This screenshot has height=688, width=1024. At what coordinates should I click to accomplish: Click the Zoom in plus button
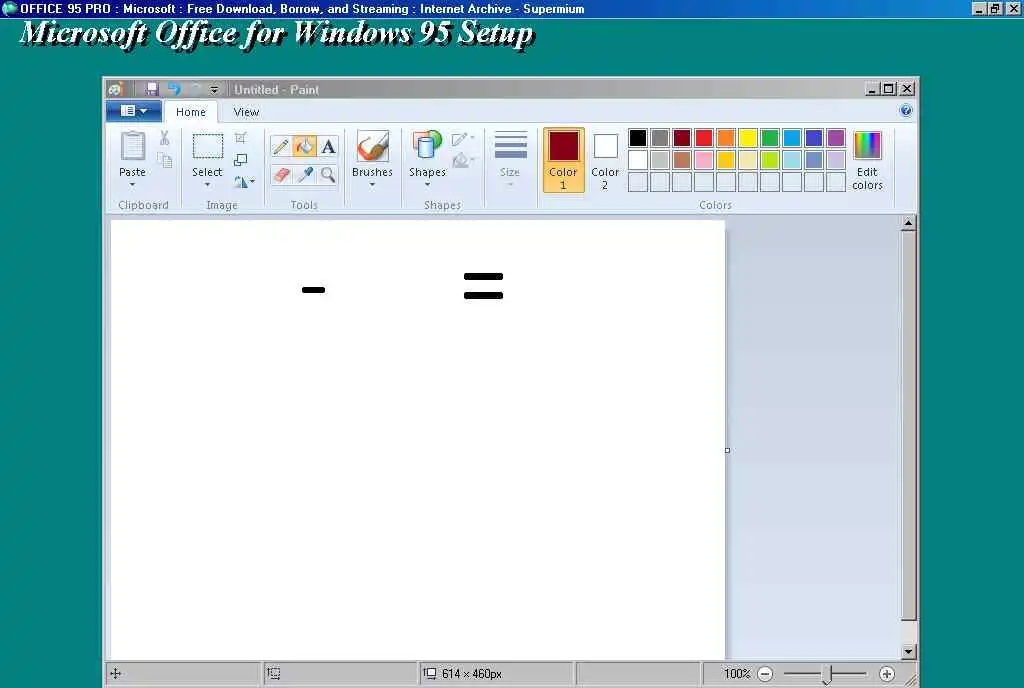(x=886, y=674)
